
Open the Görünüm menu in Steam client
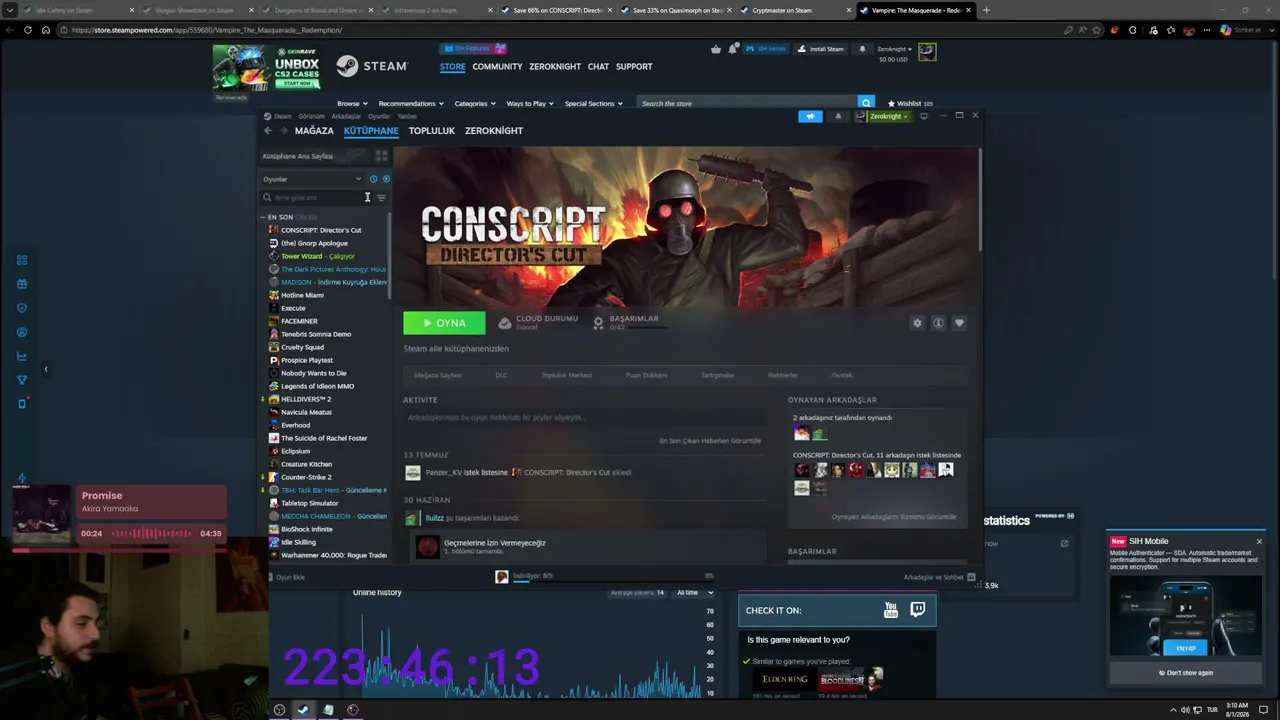pyautogui.click(x=311, y=116)
